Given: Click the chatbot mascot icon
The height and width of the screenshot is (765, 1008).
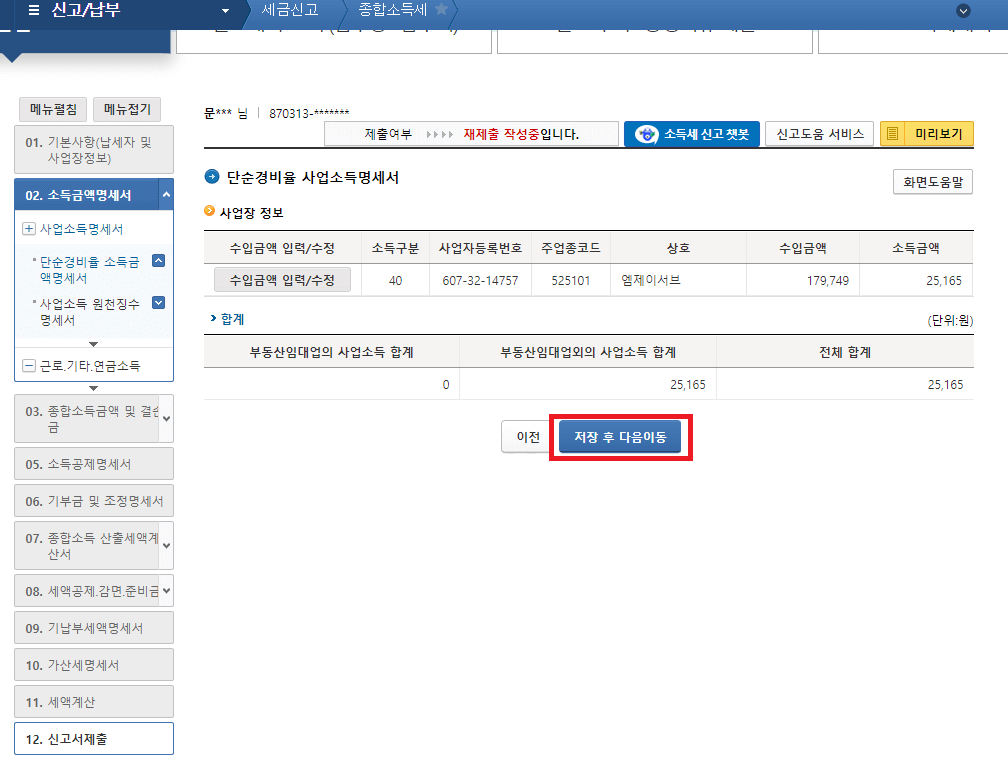Looking at the screenshot, I should click(646, 134).
